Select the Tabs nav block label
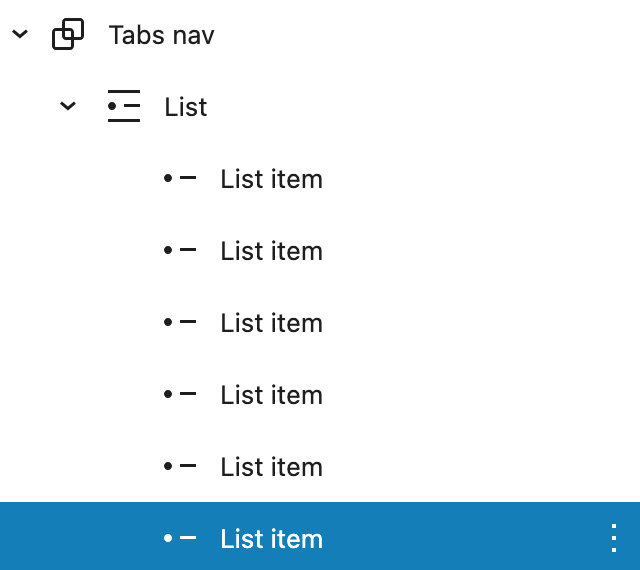 [x=161, y=35]
